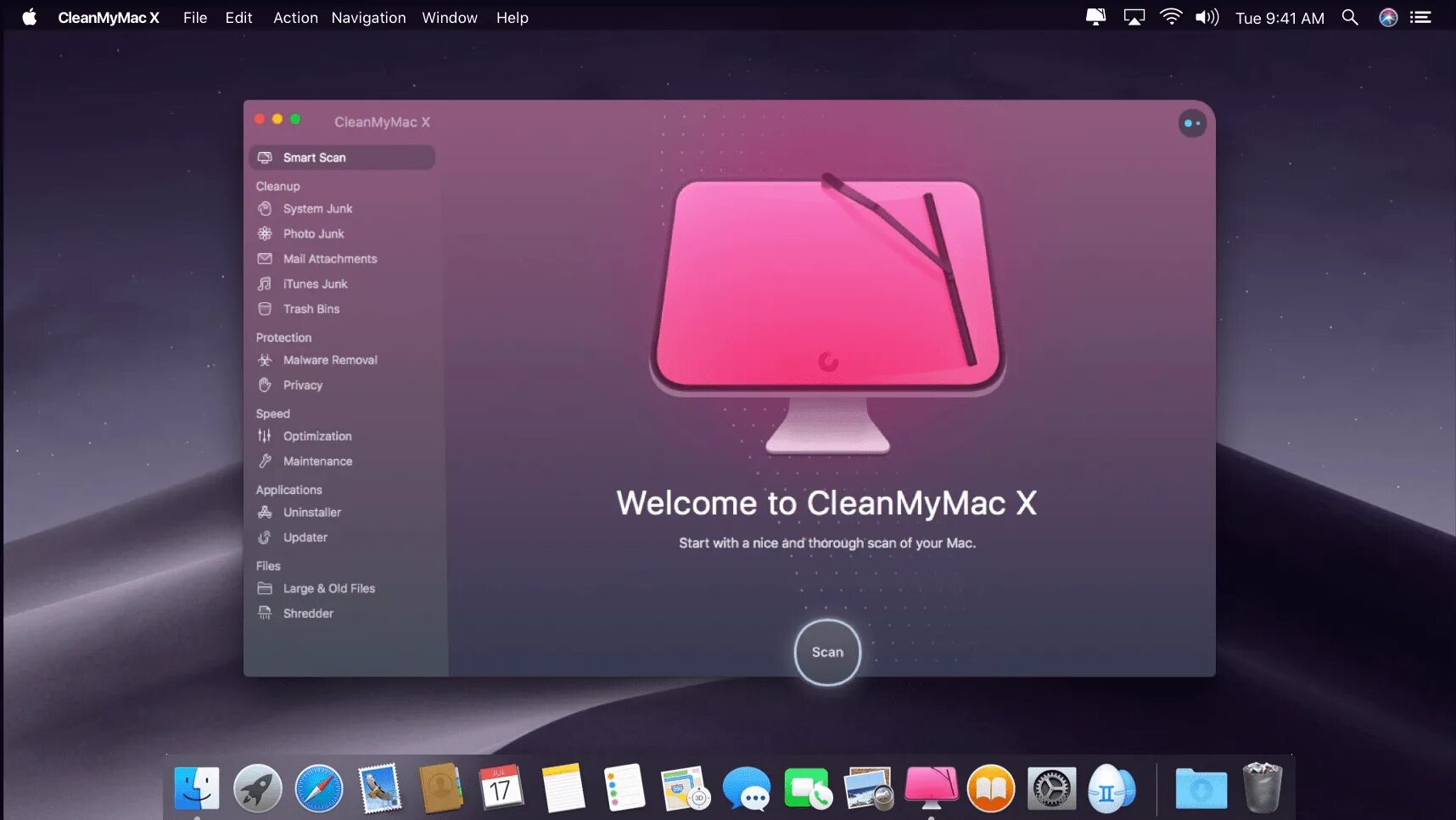Image resolution: width=1456 pixels, height=820 pixels.
Task: Open Messages from the Dock
Action: [747, 789]
